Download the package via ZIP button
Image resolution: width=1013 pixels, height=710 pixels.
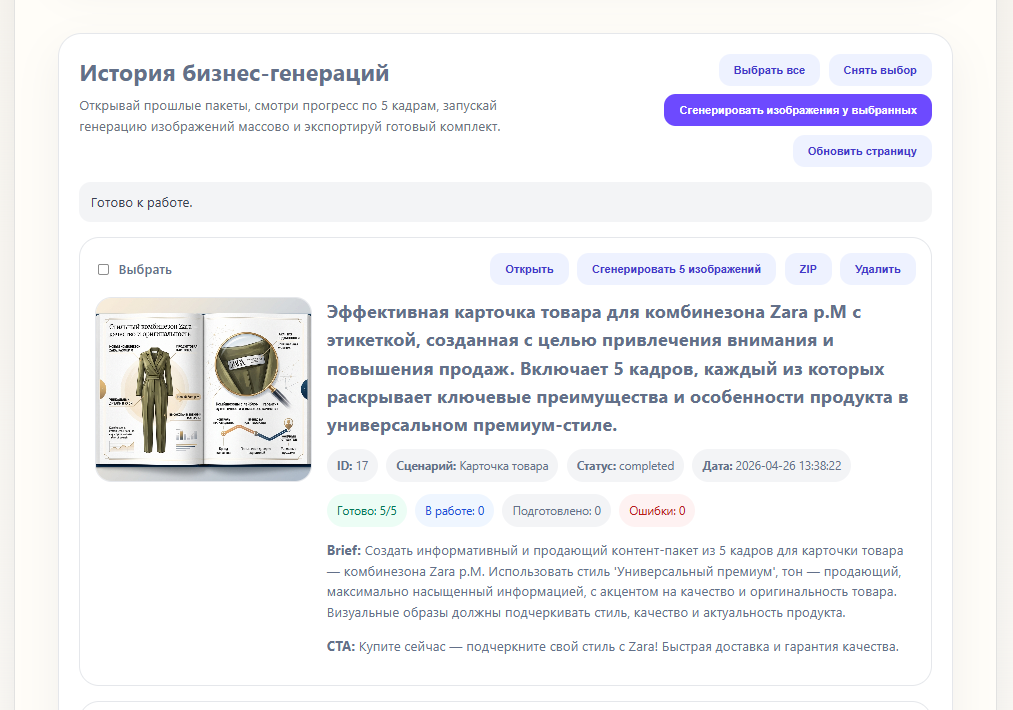click(x=808, y=269)
